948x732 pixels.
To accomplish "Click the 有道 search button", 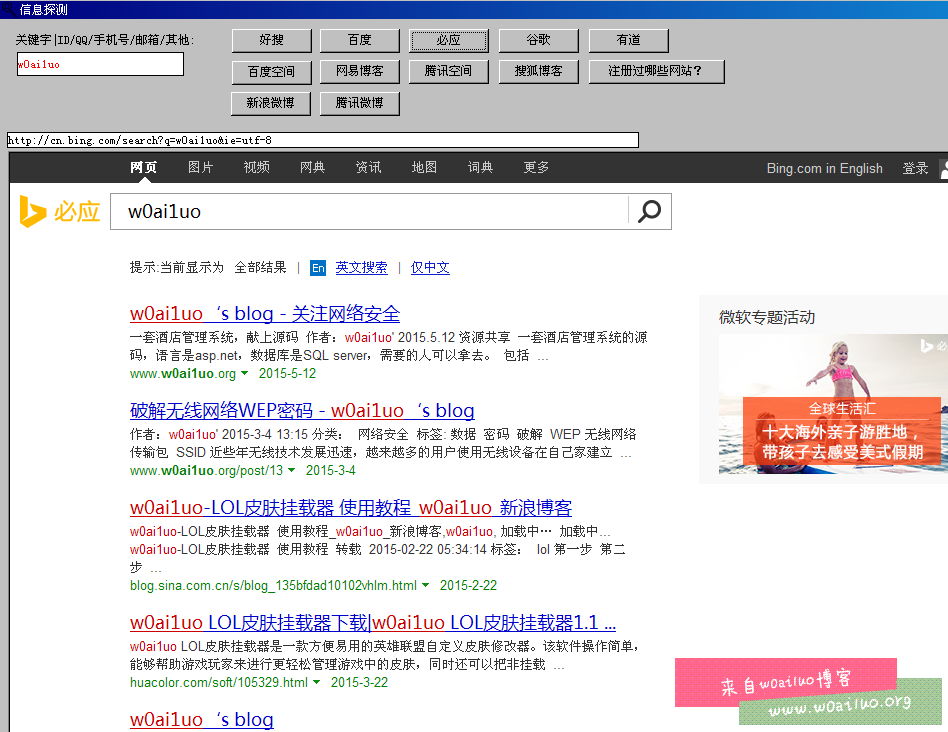I will point(628,40).
